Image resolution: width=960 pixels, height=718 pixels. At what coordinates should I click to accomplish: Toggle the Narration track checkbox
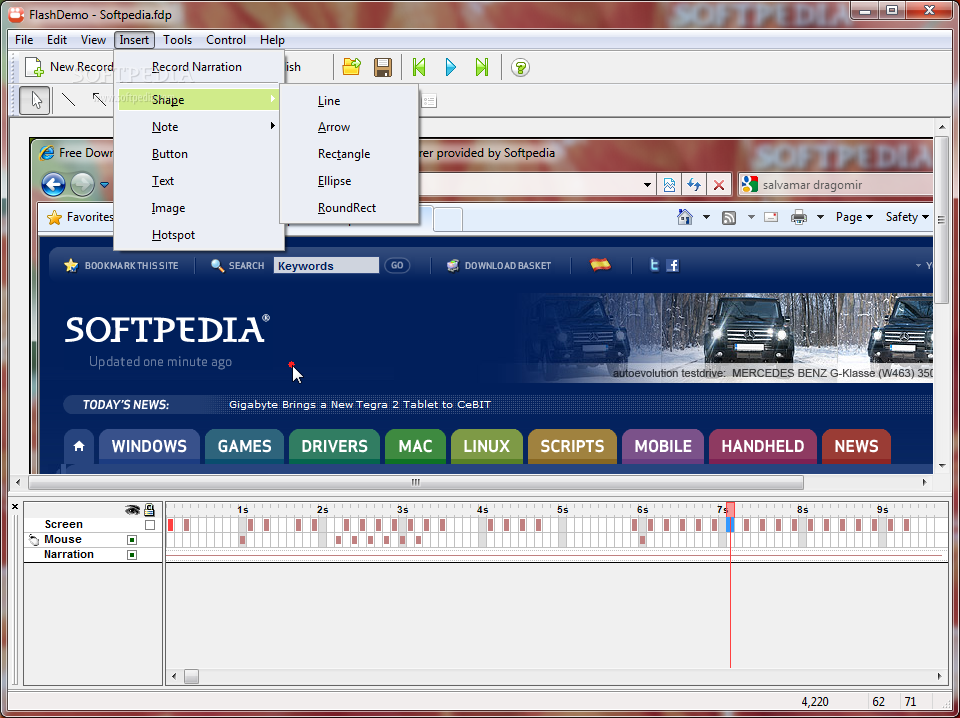[132, 555]
